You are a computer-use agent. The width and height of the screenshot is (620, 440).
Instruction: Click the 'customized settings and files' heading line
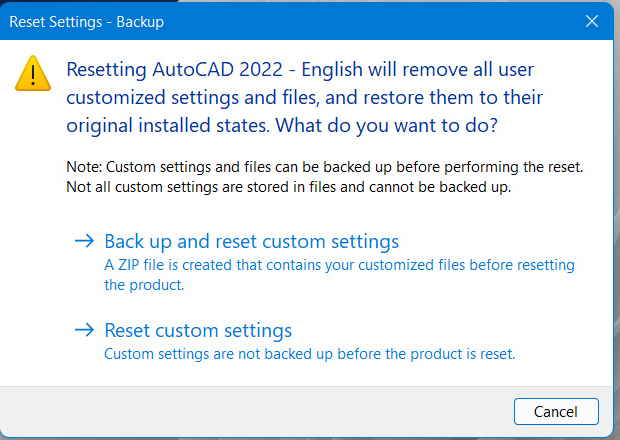[x=304, y=98]
